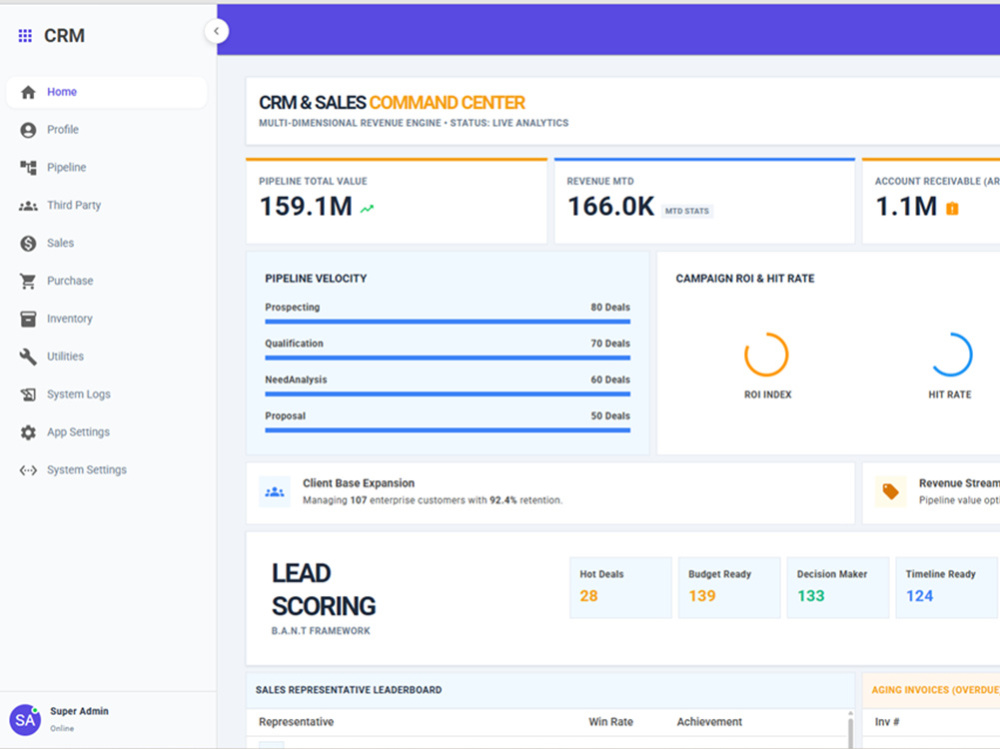Click the Sales dollar icon

click(28, 243)
